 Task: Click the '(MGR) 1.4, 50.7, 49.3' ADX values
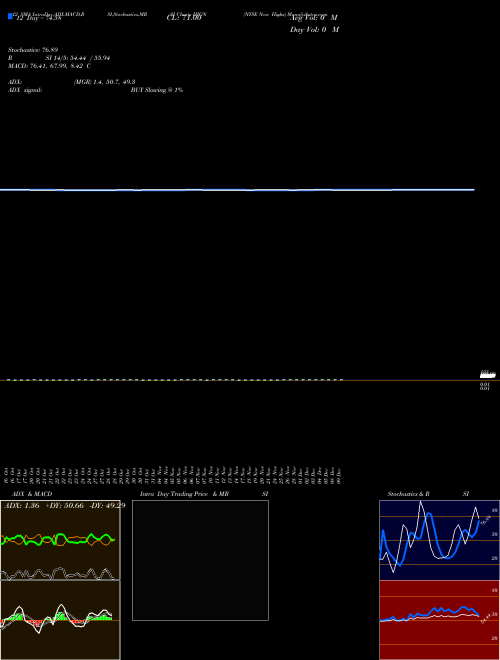[x=104, y=82]
